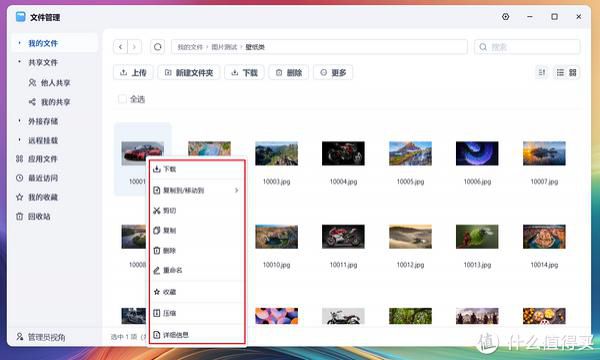Select the 10012.jpg desert thumbnail
The height and width of the screenshot is (360, 600).
(x=410, y=236)
